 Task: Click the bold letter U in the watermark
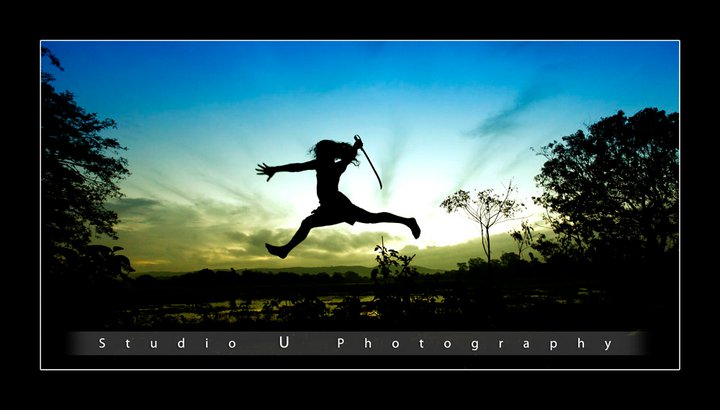(x=284, y=343)
